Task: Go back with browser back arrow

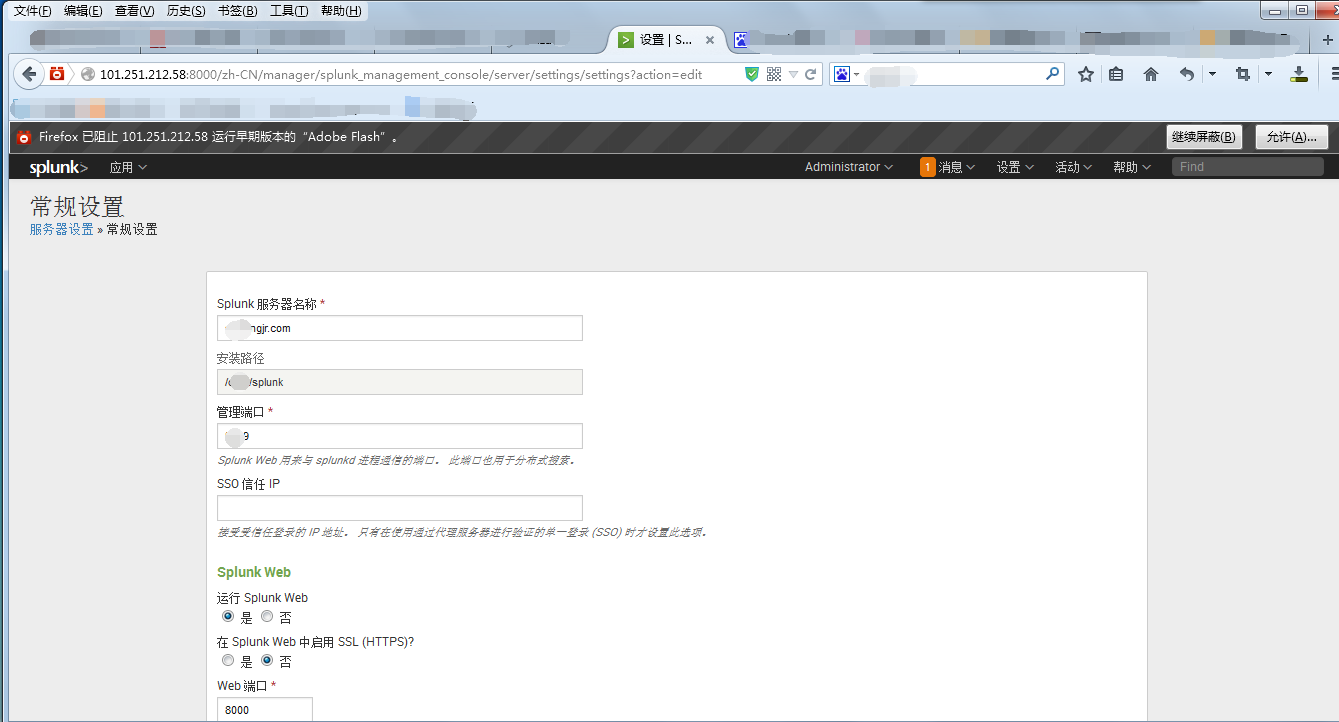Action: tap(29, 74)
